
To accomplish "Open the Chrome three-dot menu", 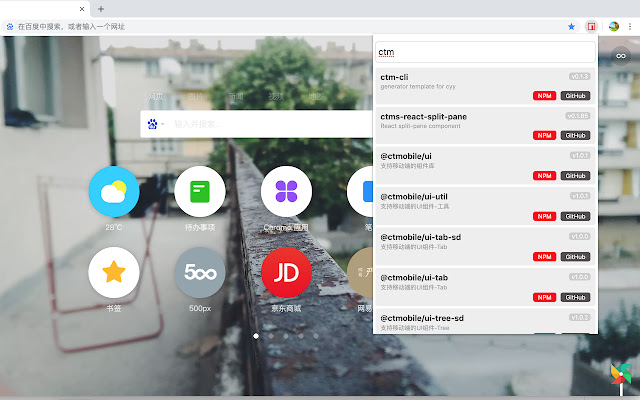I will click(x=630, y=27).
